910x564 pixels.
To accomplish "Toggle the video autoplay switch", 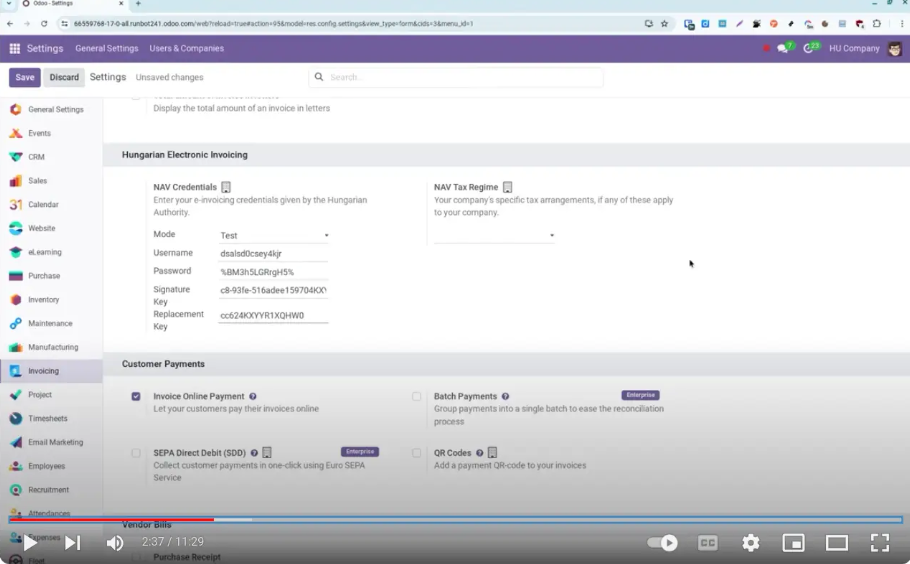I will point(662,543).
